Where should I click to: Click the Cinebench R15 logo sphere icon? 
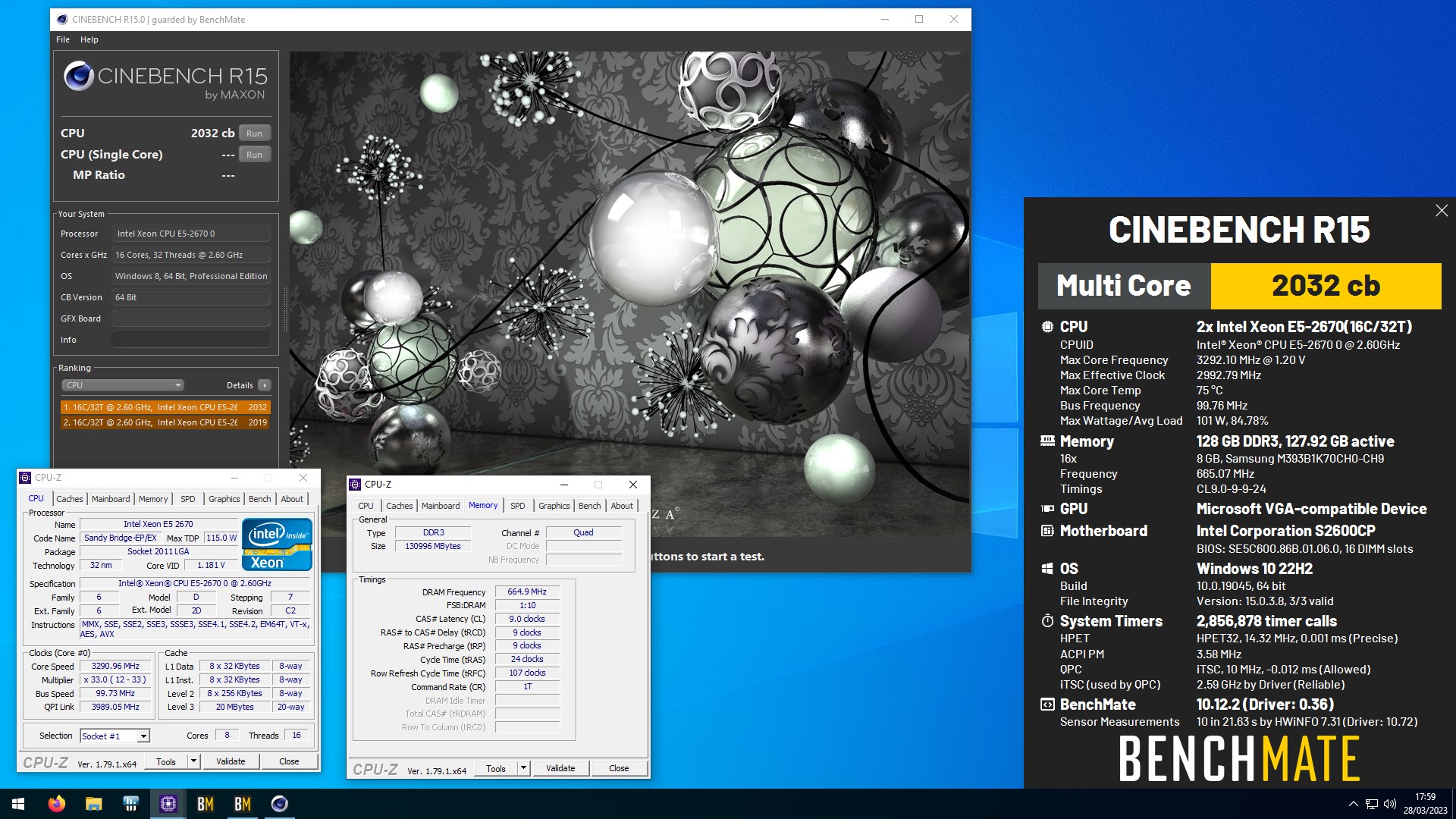[x=78, y=77]
